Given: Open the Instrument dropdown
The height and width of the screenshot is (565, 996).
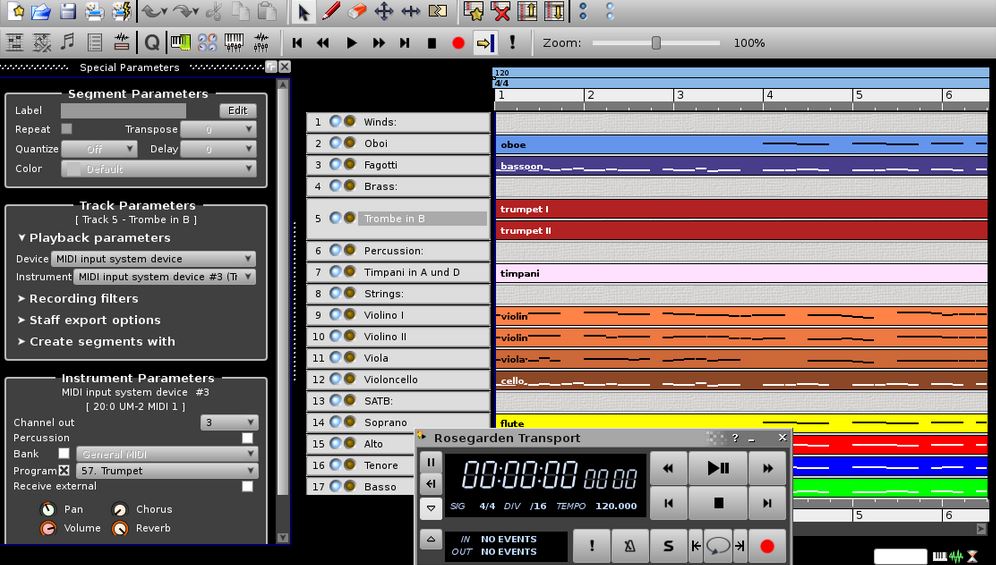Looking at the screenshot, I should [x=165, y=276].
